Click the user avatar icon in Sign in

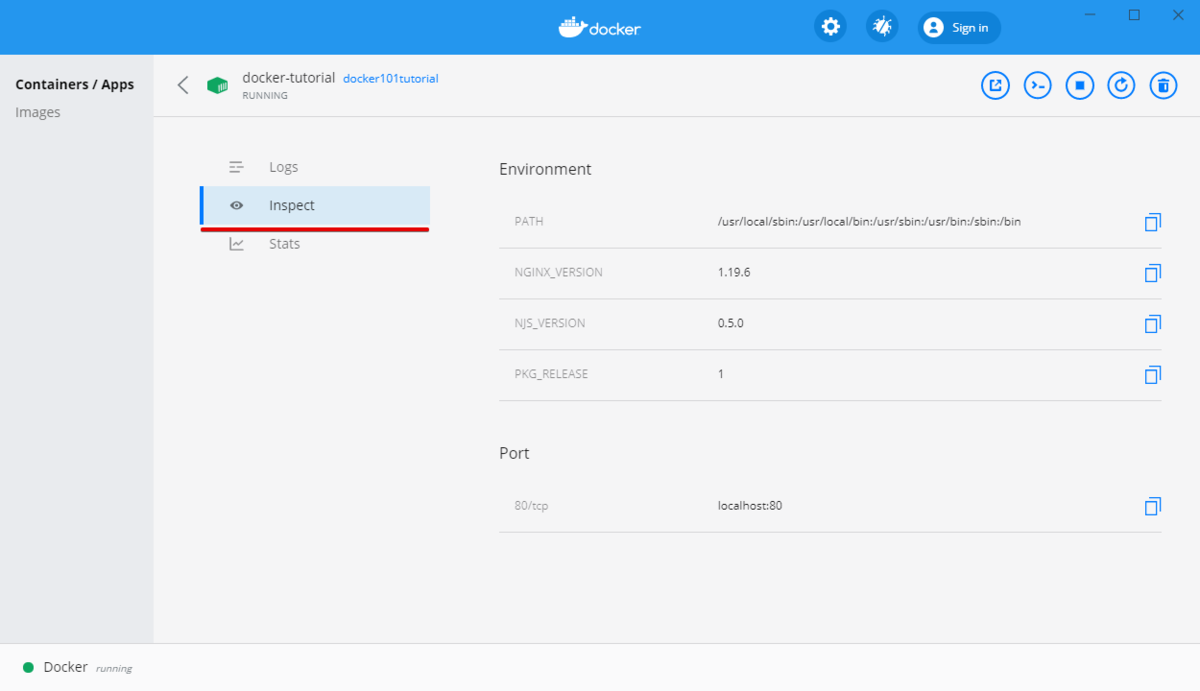point(933,27)
